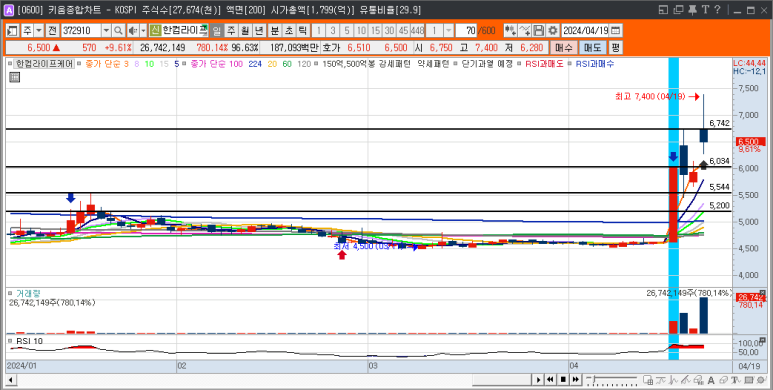Open the data grid icon below the legend
Viewport: 773px width, 390px height.
tap(14, 77)
